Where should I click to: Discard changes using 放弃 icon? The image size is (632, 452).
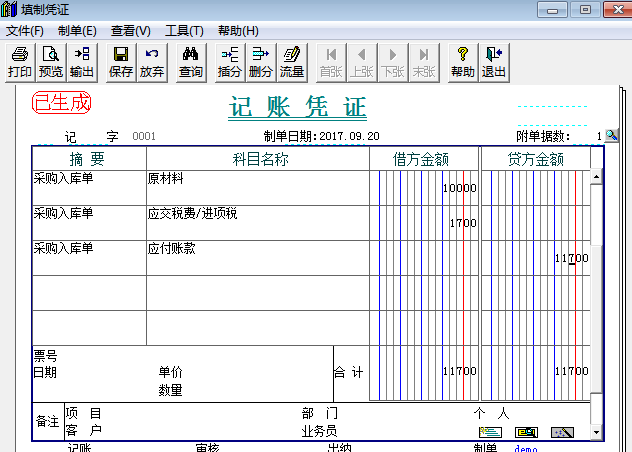pyautogui.click(x=152, y=63)
